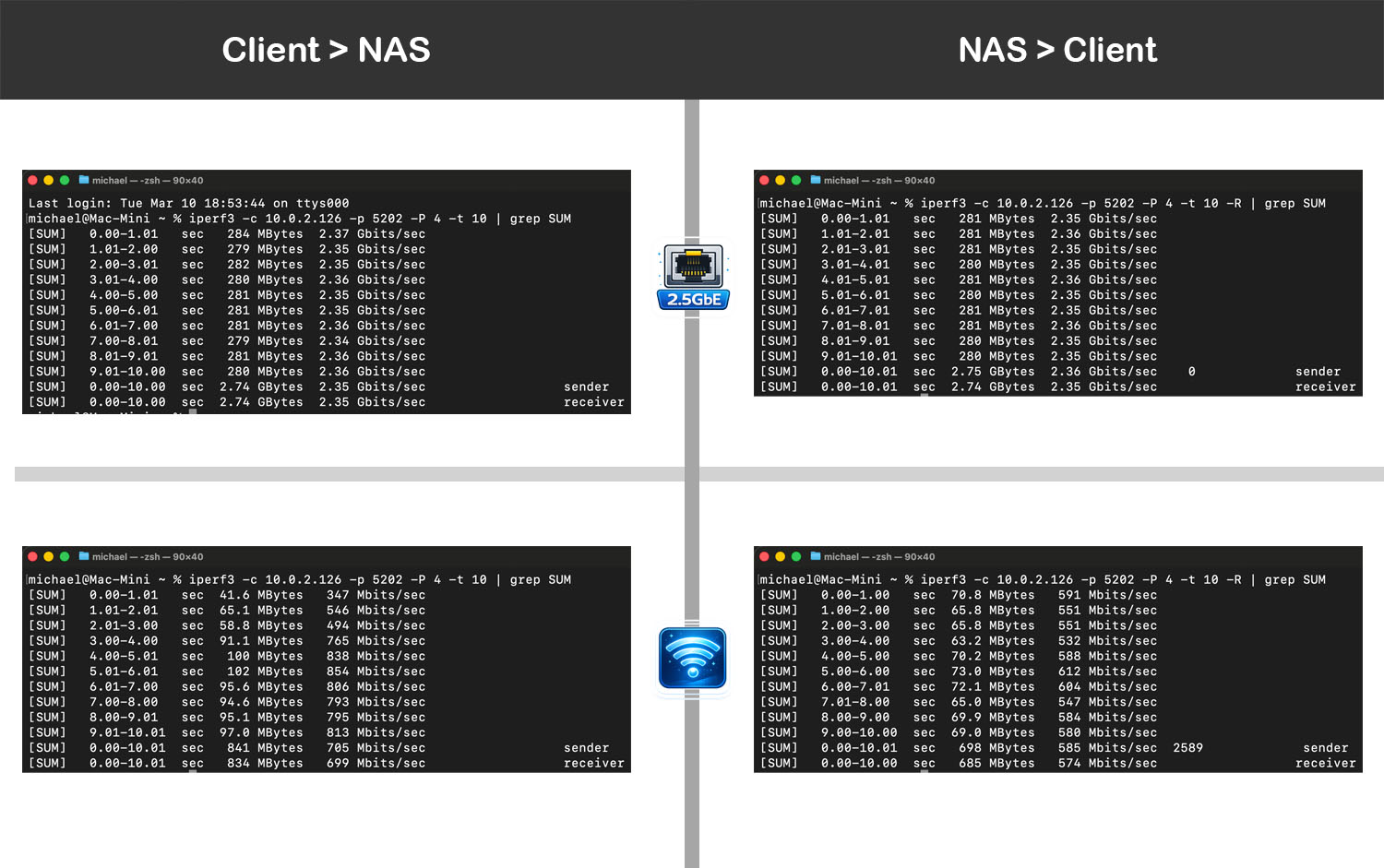The image size is (1384, 868).
Task: Zoom the terminal showing the "Last login" line
Action: tap(65, 180)
